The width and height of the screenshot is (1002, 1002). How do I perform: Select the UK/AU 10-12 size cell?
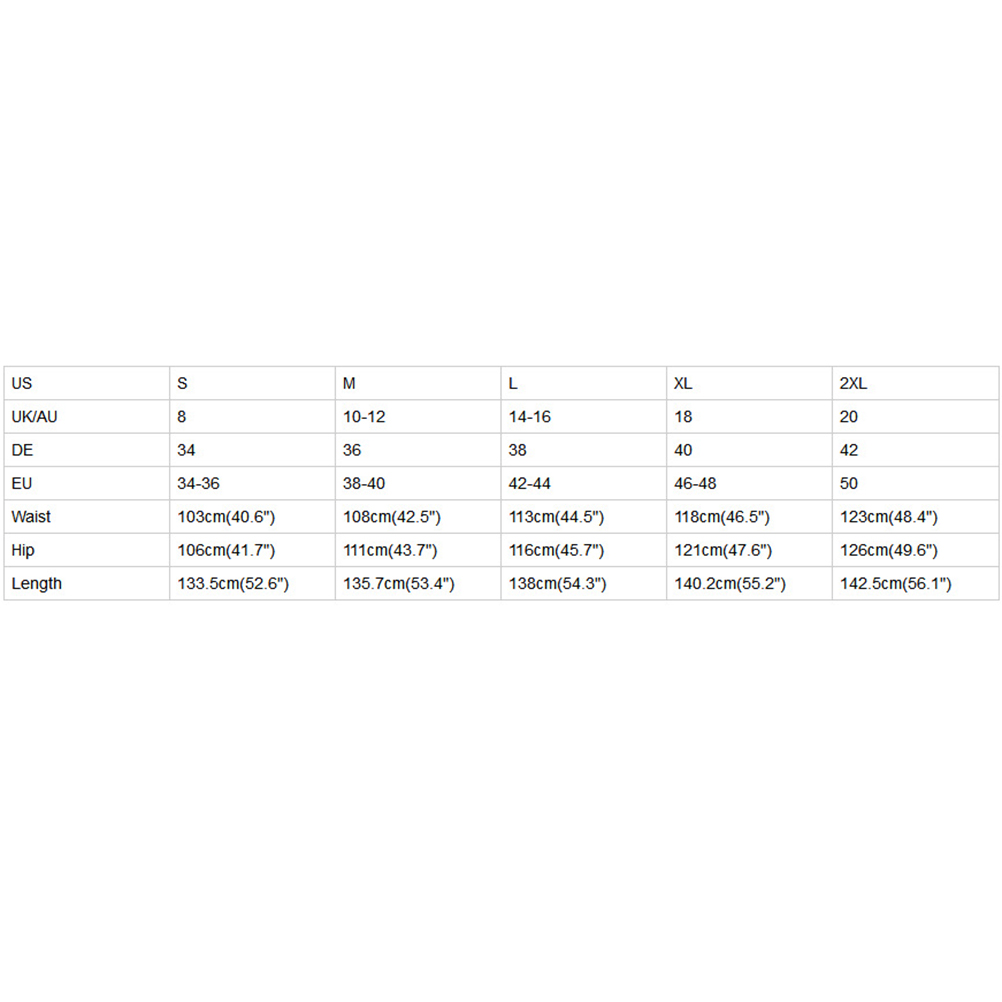(x=364, y=417)
